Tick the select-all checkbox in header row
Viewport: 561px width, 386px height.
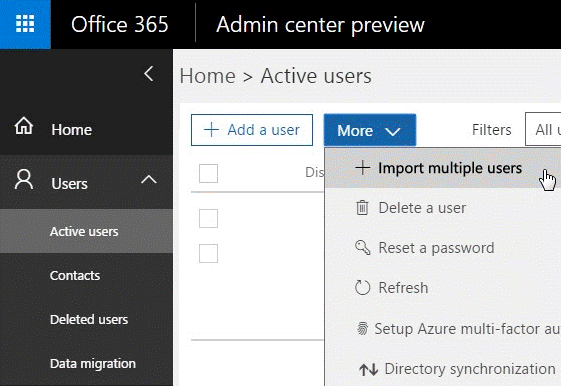click(x=208, y=174)
